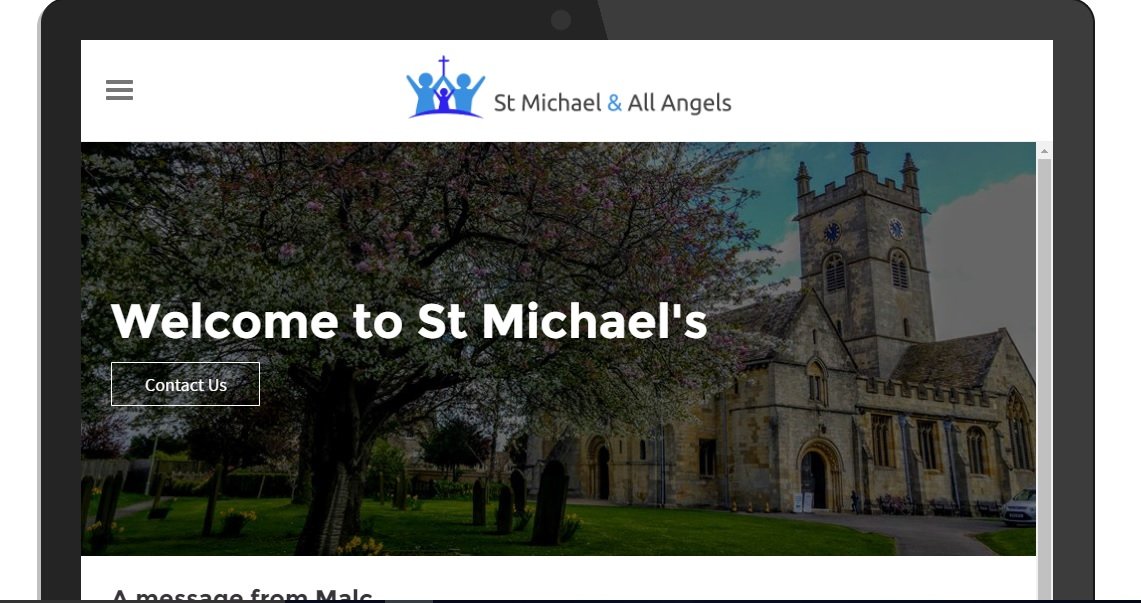Click the cross atop the church logo
Screen dimensions: 1141x603
443,65
